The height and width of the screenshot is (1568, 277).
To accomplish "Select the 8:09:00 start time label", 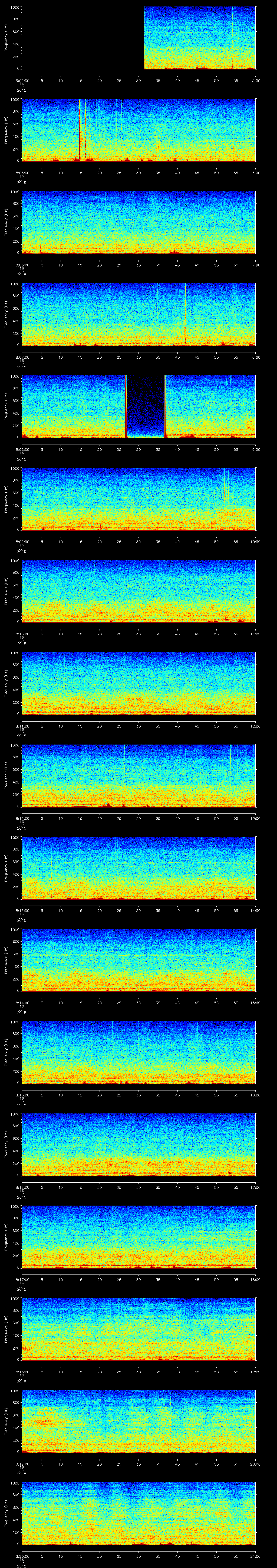I will 22,542.
